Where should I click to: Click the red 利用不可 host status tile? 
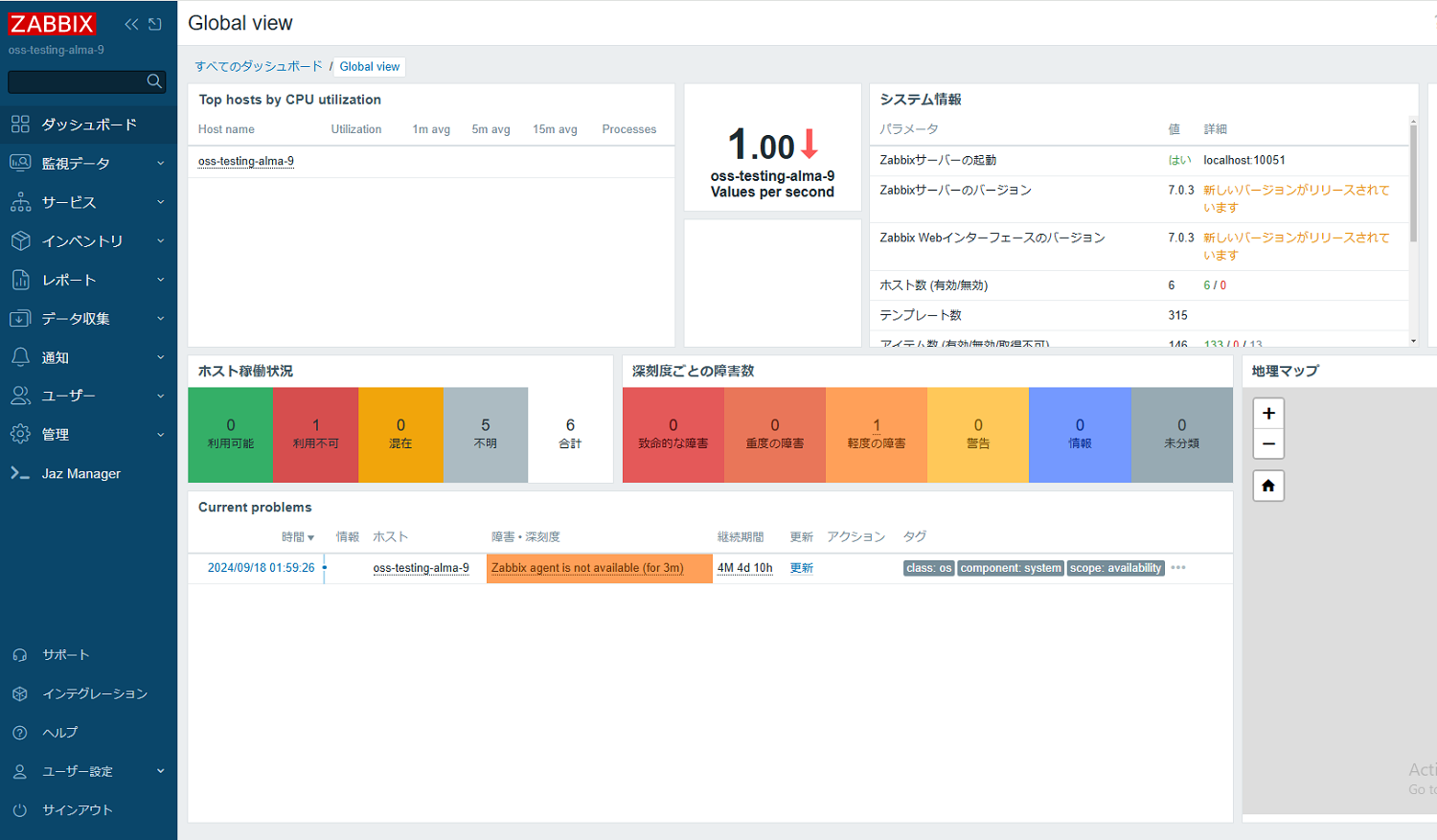pyautogui.click(x=315, y=434)
